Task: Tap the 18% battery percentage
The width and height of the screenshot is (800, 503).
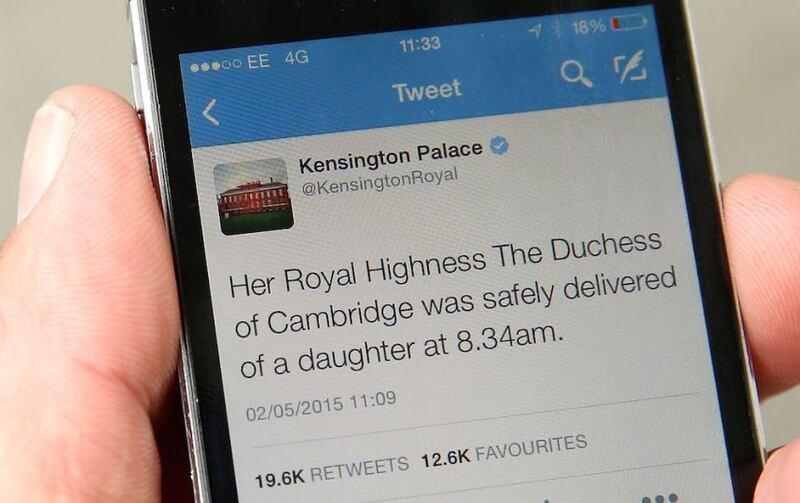Action: point(588,27)
